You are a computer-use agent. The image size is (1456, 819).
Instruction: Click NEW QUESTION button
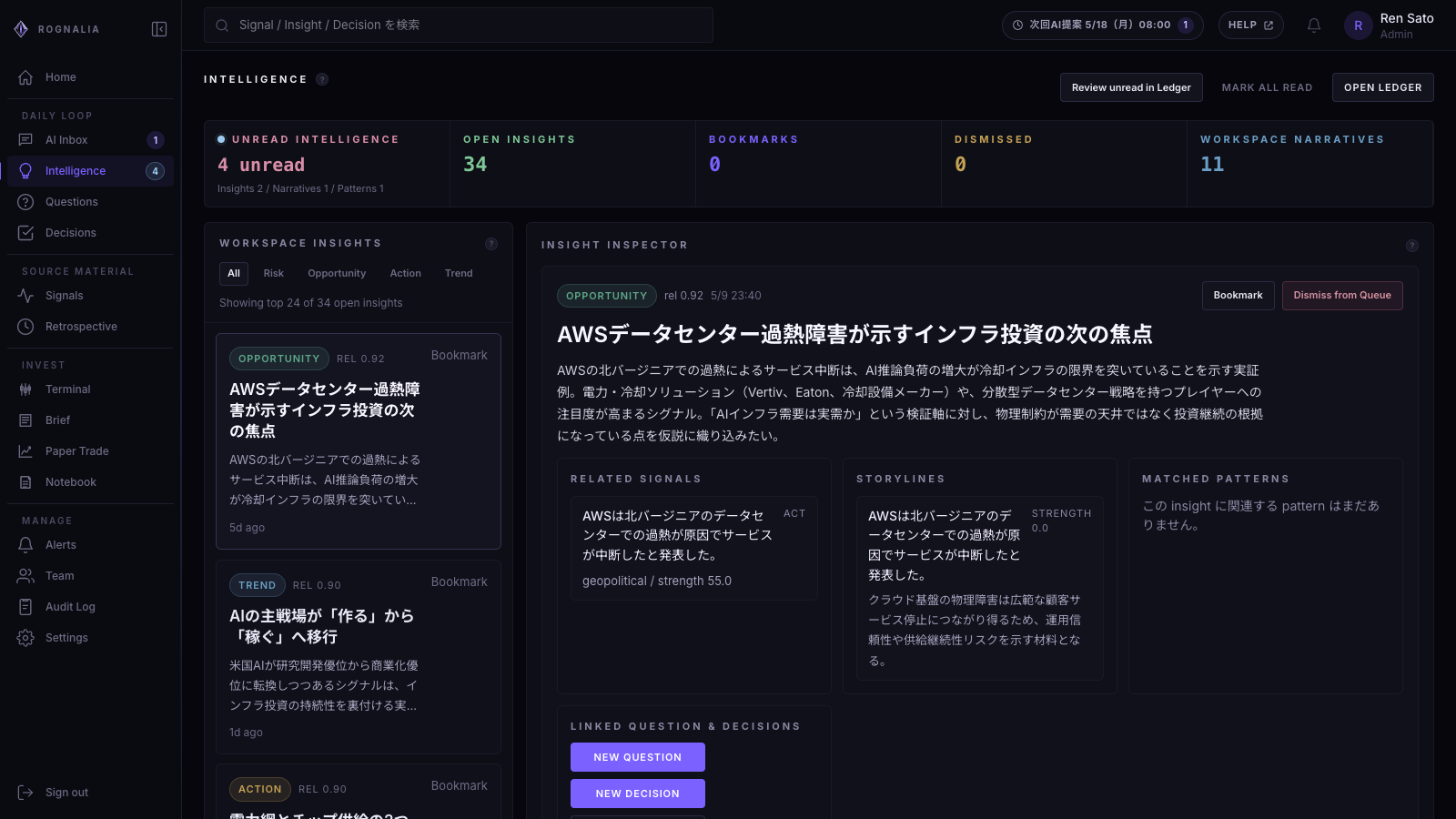click(638, 757)
